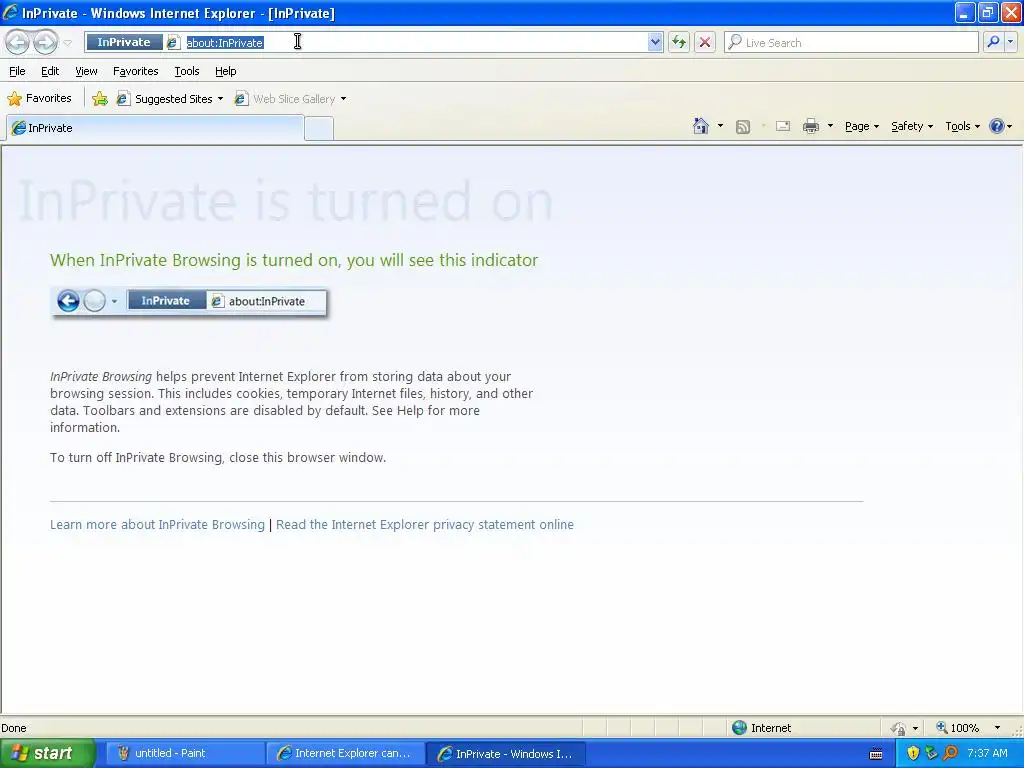
Task: Click the Internet security zone indicator
Action: [761, 728]
